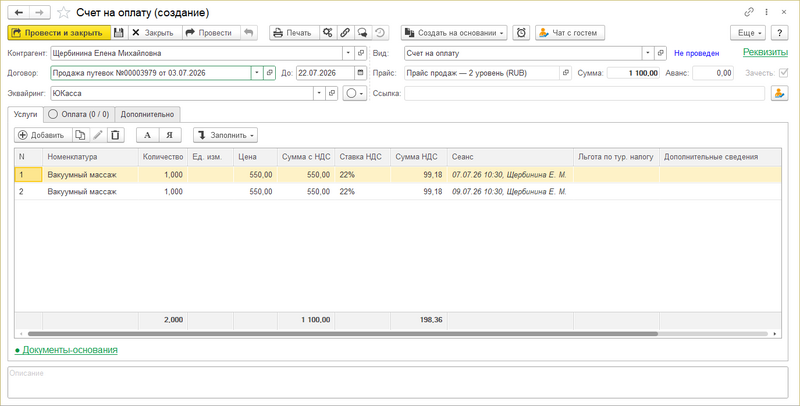The image size is (800, 406).
Task: Save document with the floppy disk icon
Action: pyautogui.click(x=119, y=33)
